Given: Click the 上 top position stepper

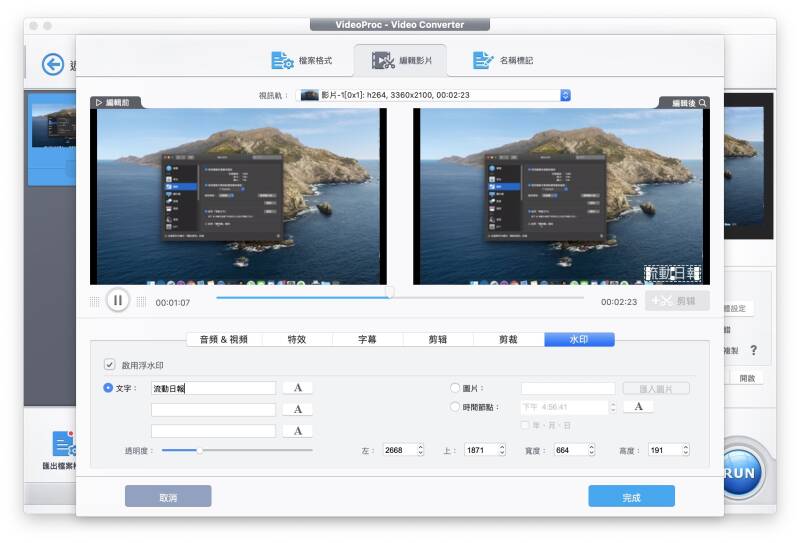Looking at the screenshot, I should (502, 450).
